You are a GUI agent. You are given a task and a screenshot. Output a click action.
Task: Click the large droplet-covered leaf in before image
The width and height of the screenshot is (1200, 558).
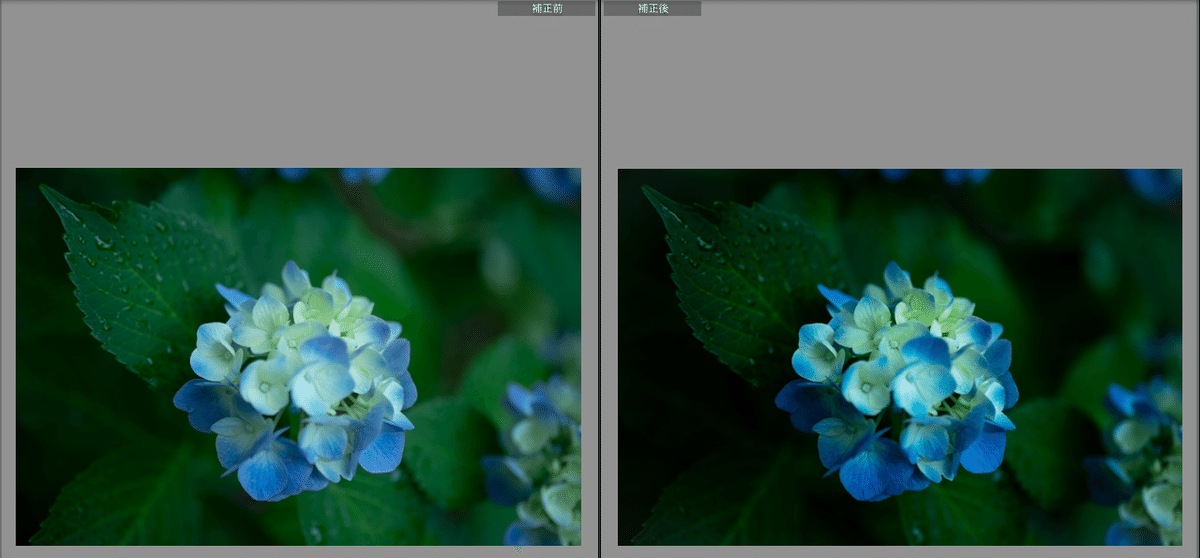[x=140, y=282]
